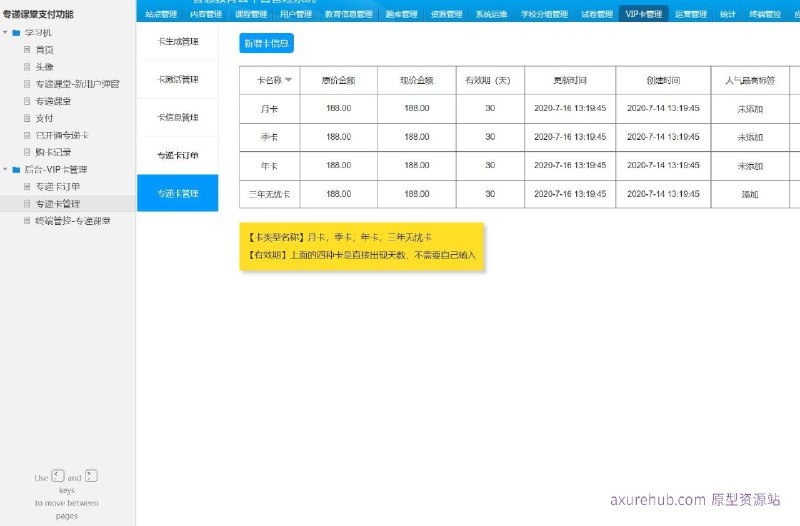This screenshot has height=526, width=800.
Task: Click 未添加 label in the 季卡 row
Action: (x=749, y=137)
